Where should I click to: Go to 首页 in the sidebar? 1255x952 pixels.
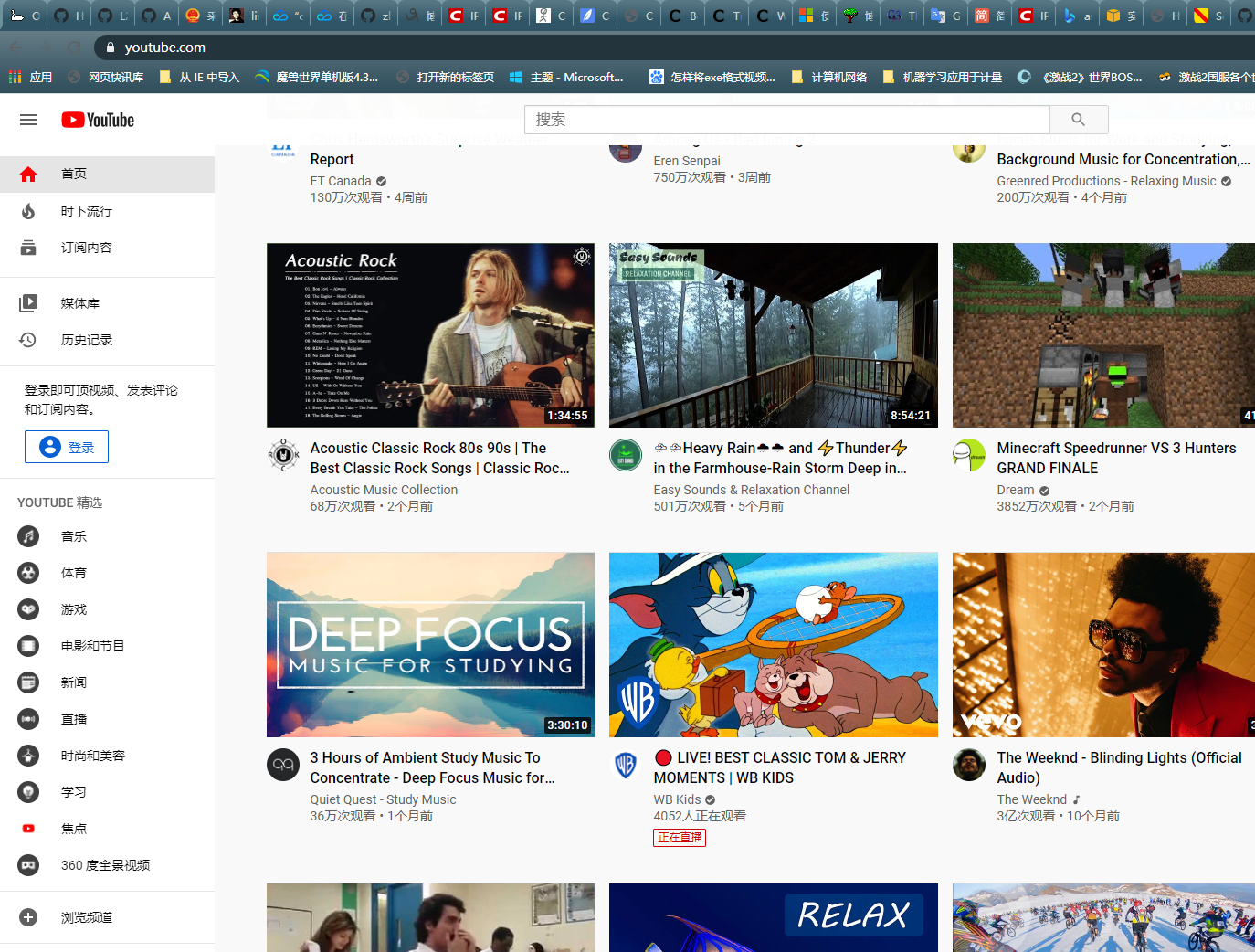coord(107,174)
